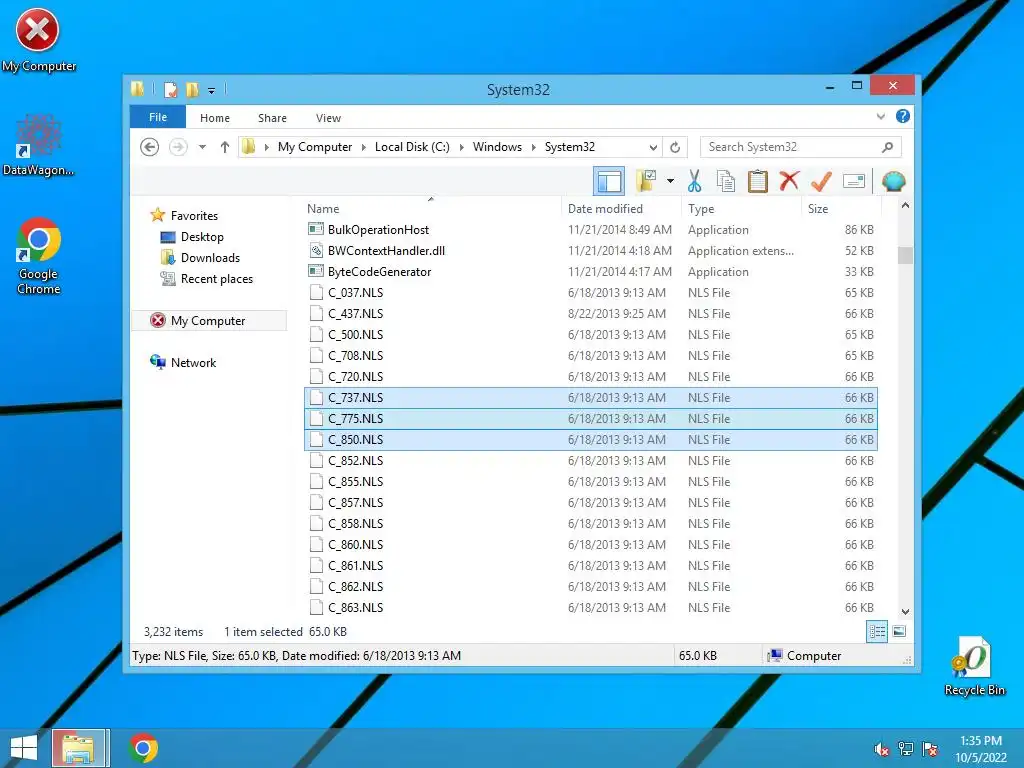The image size is (1024, 768).
Task: Open the Customize Quick Access Toolbar dropdown
Action: coord(212,91)
